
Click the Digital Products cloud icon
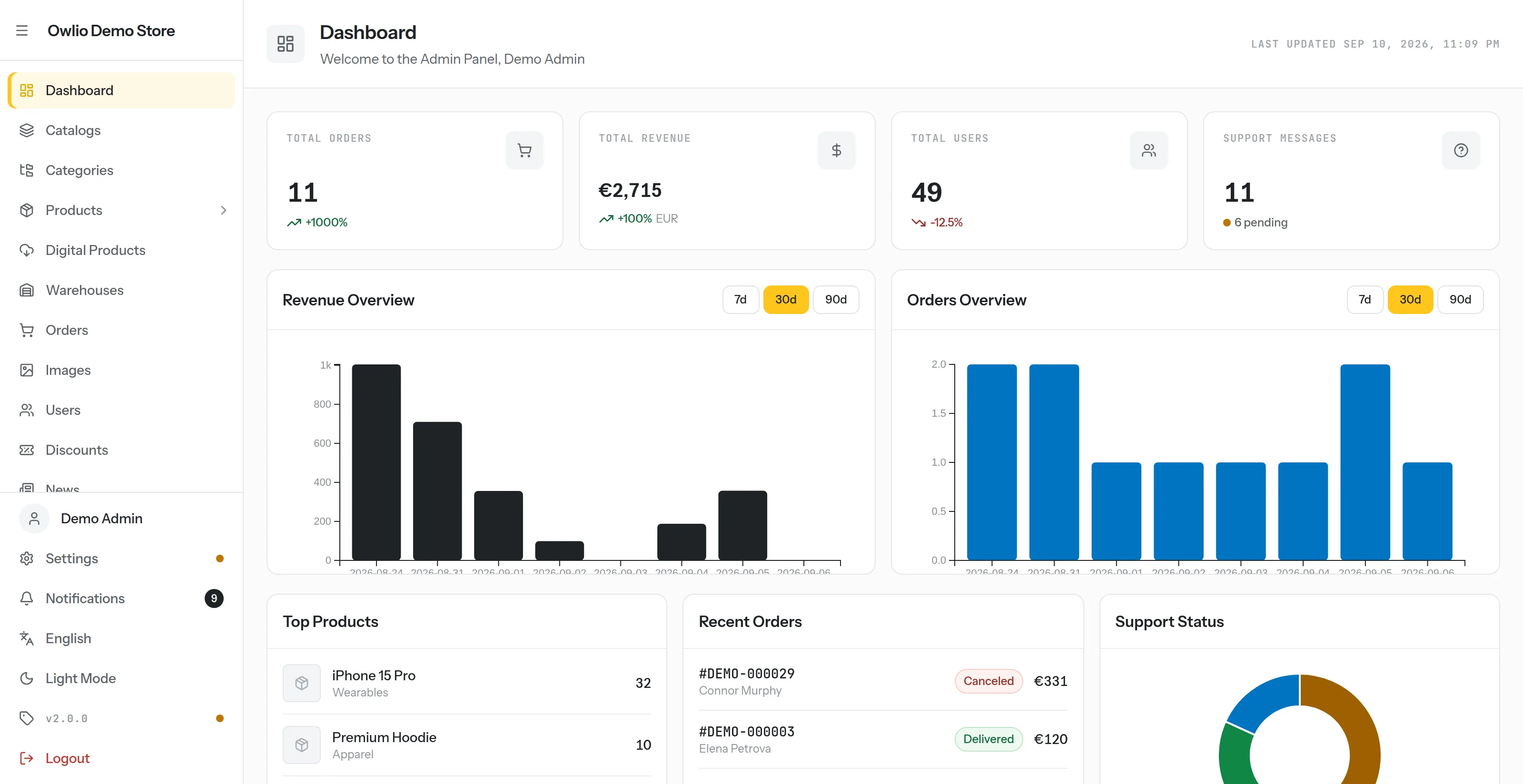pos(27,250)
